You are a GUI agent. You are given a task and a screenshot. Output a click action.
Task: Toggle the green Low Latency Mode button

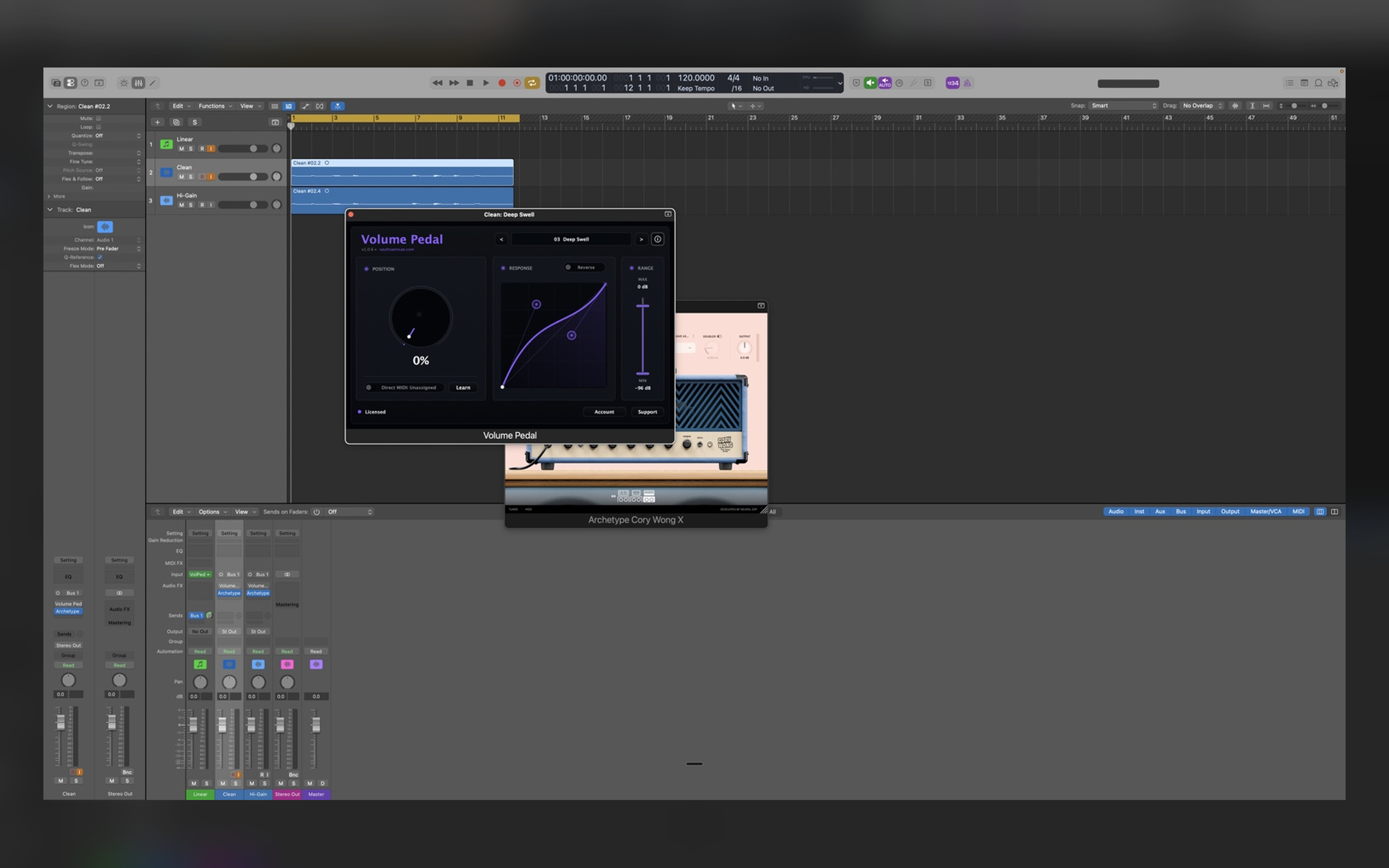[x=870, y=82]
